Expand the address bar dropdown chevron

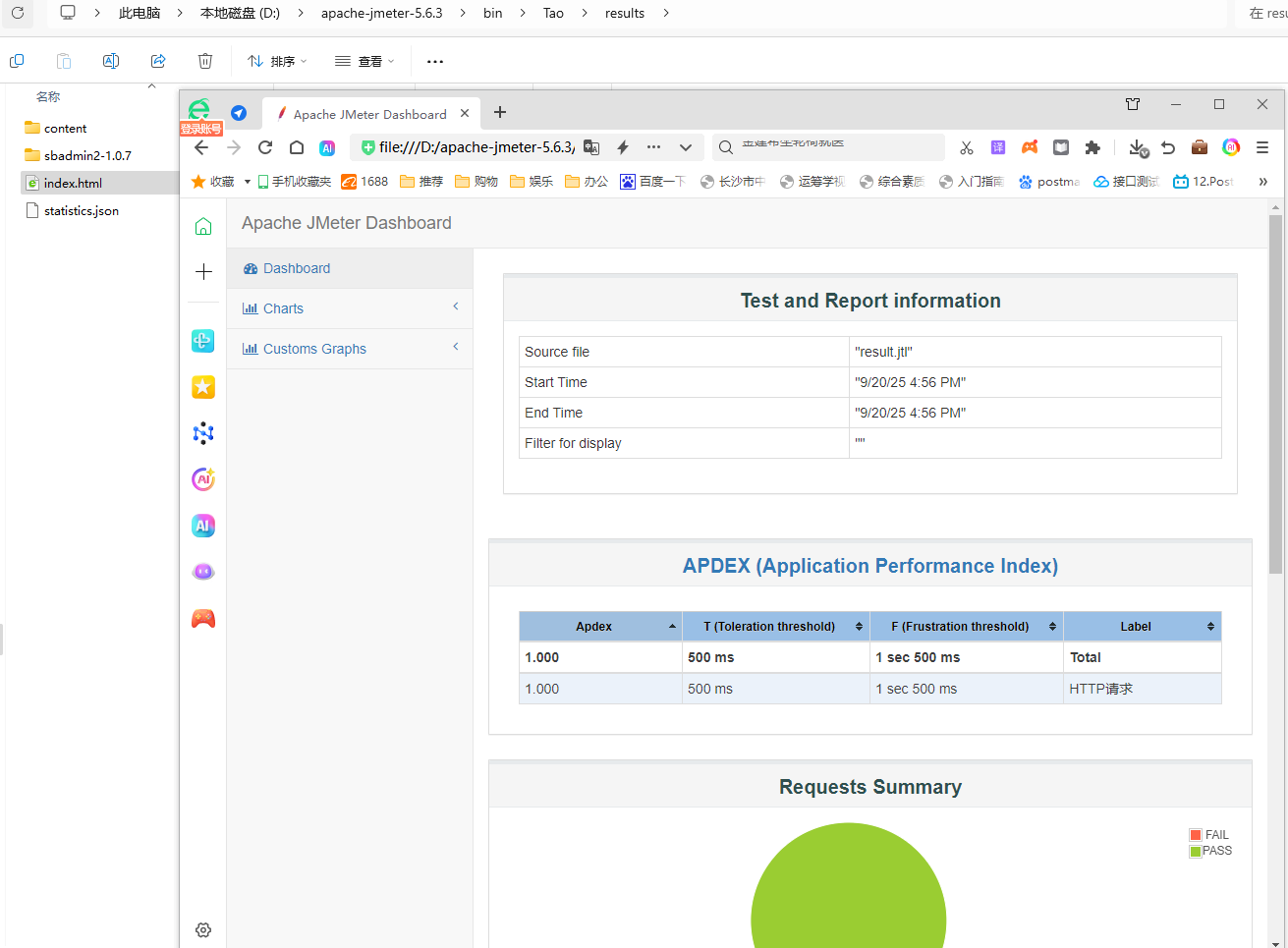coord(686,147)
